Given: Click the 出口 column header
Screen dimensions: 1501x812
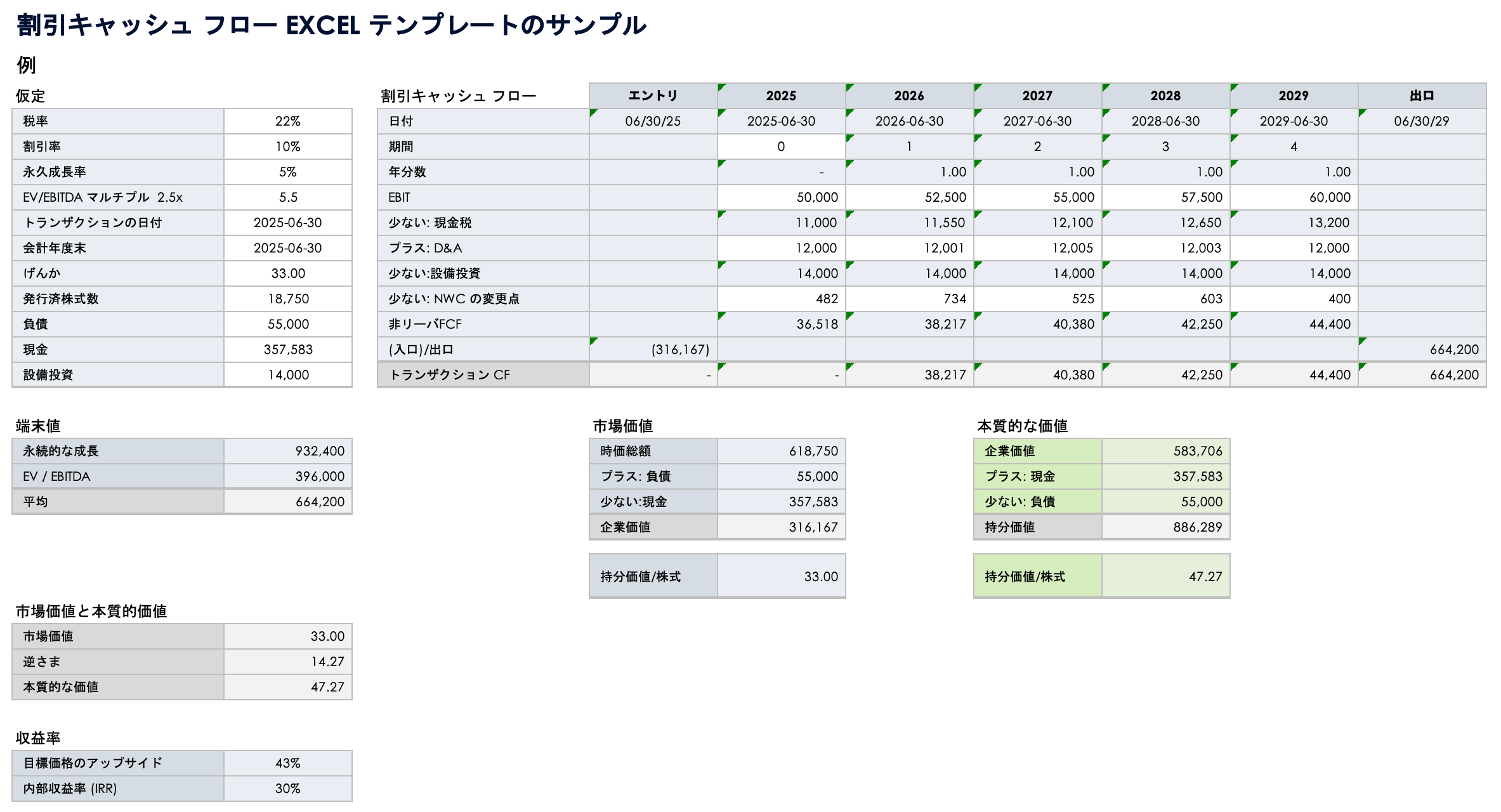Looking at the screenshot, I should (1422, 96).
